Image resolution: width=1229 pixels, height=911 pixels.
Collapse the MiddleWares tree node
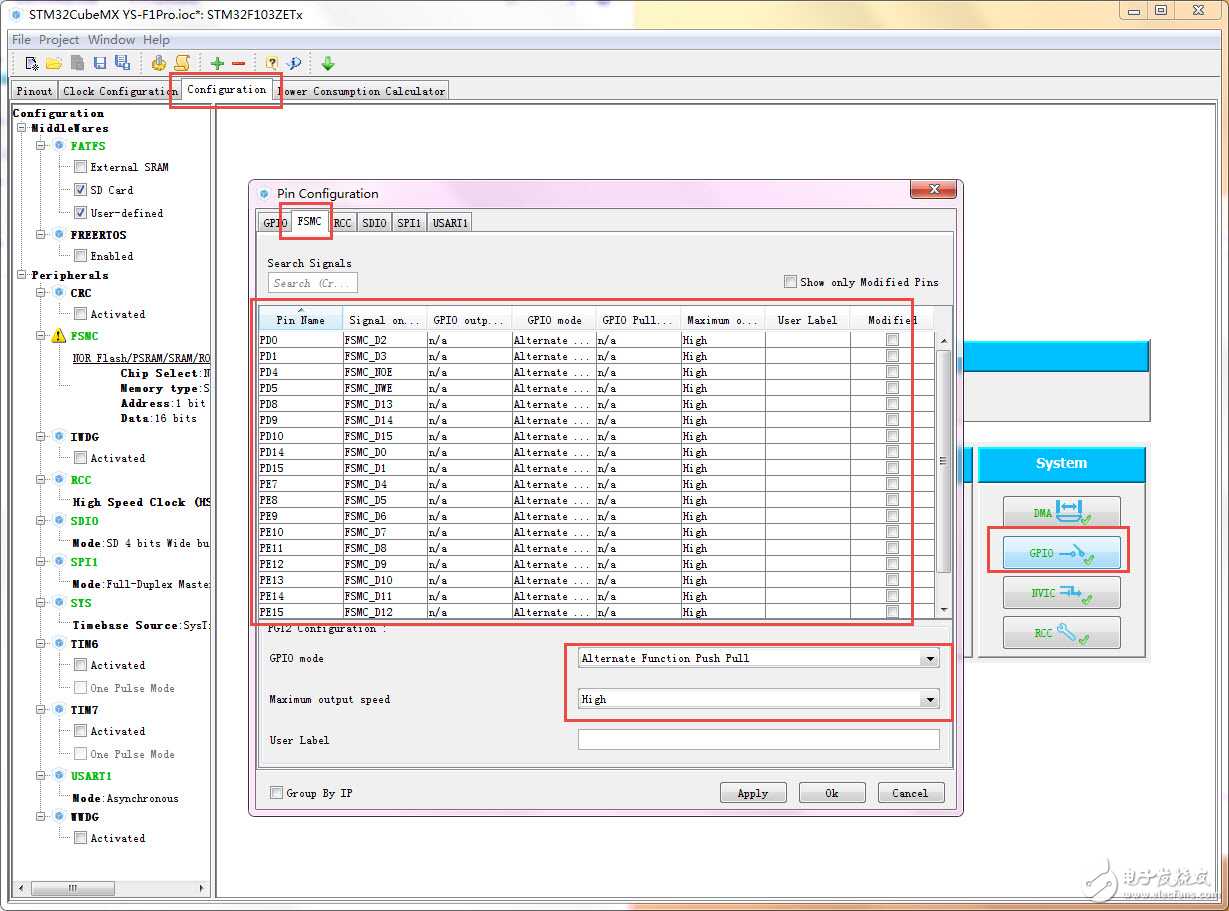(21, 128)
